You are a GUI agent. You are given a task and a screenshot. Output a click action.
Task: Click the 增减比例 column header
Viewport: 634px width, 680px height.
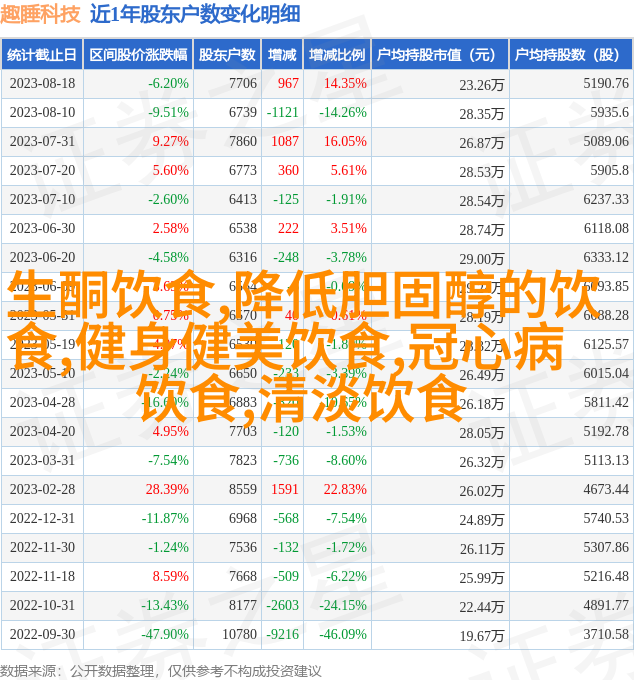coord(337,55)
